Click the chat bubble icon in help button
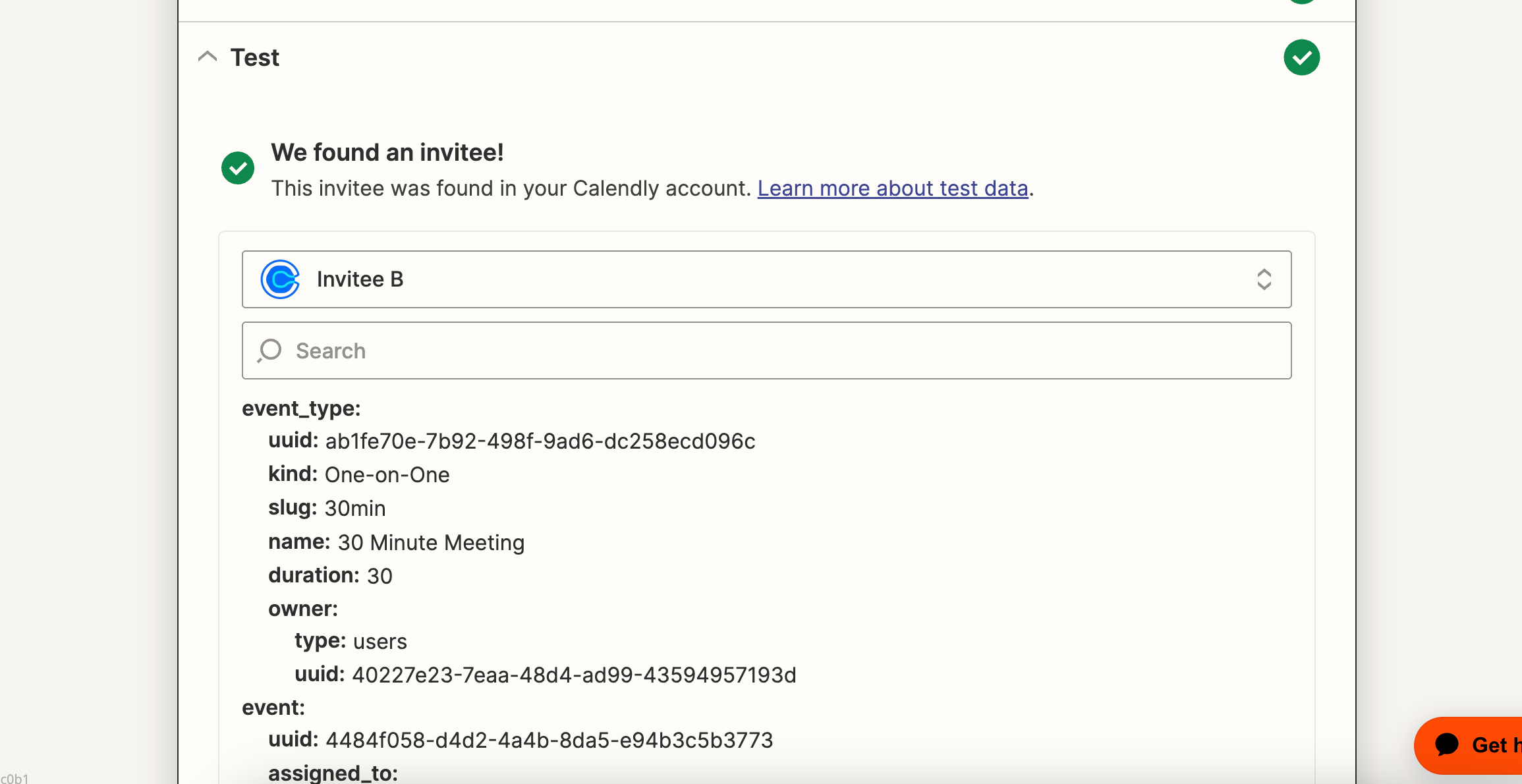This screenshot has width=1522, height=784. click(x=1447, y=745)
